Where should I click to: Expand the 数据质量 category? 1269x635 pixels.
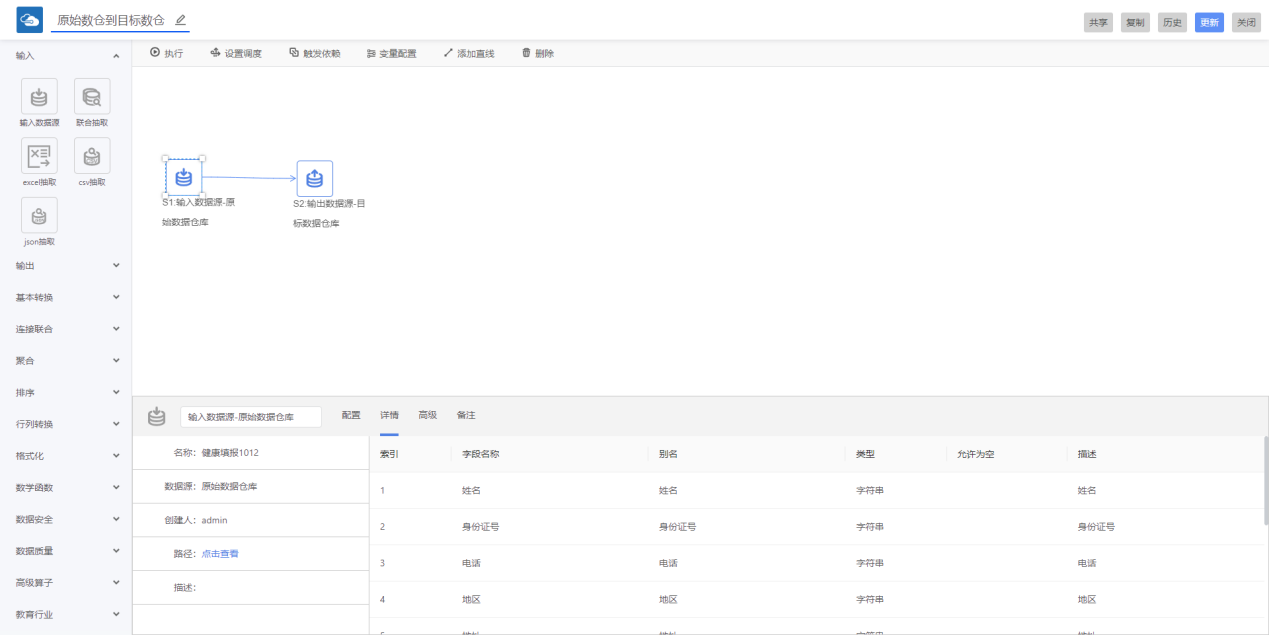(116, 551)
